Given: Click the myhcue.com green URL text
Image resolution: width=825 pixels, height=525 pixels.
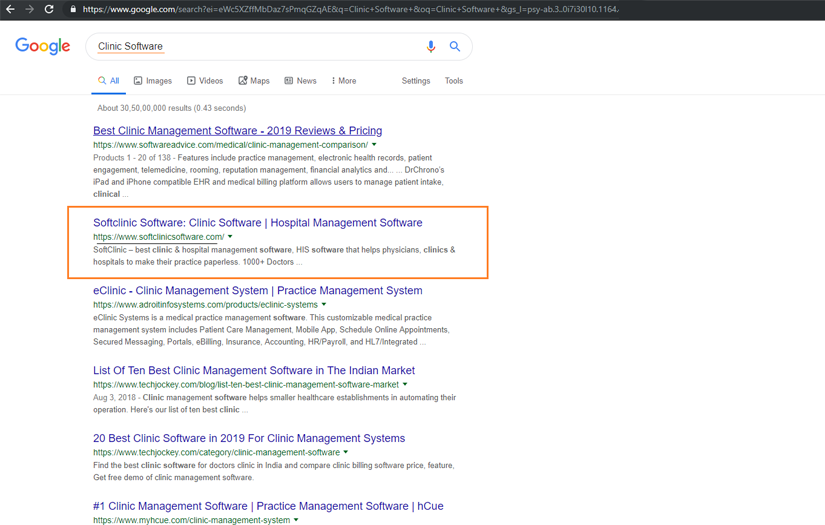Looking at the screenshot, I should (x=192, y=520).
